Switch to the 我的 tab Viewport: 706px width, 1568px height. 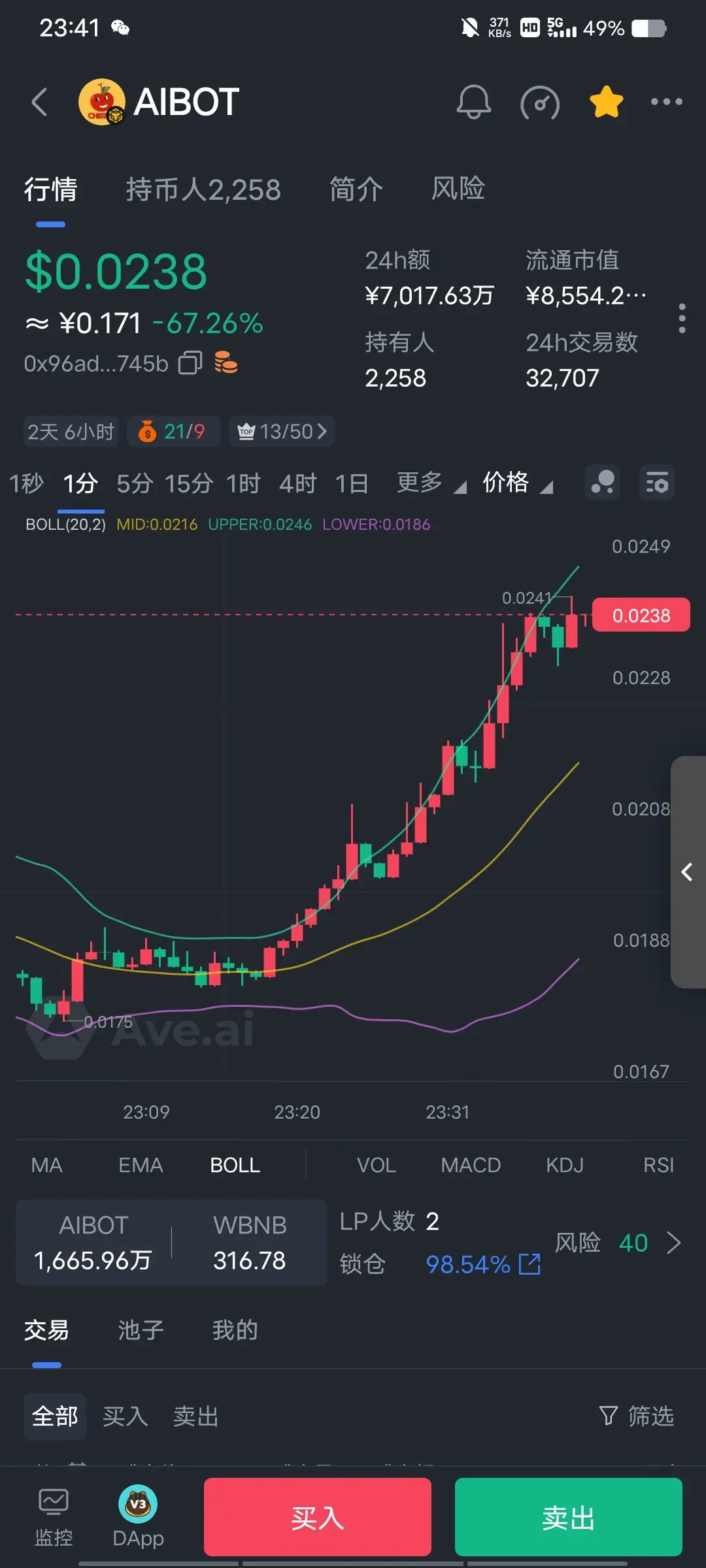click(235, 1330)
